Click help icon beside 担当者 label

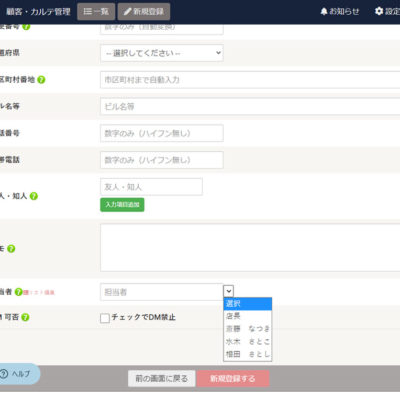(x=18, y=292)
